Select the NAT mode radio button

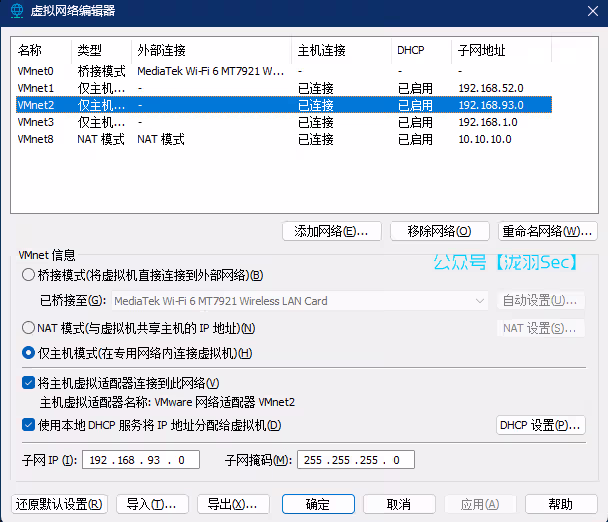[x=28, y=328]
